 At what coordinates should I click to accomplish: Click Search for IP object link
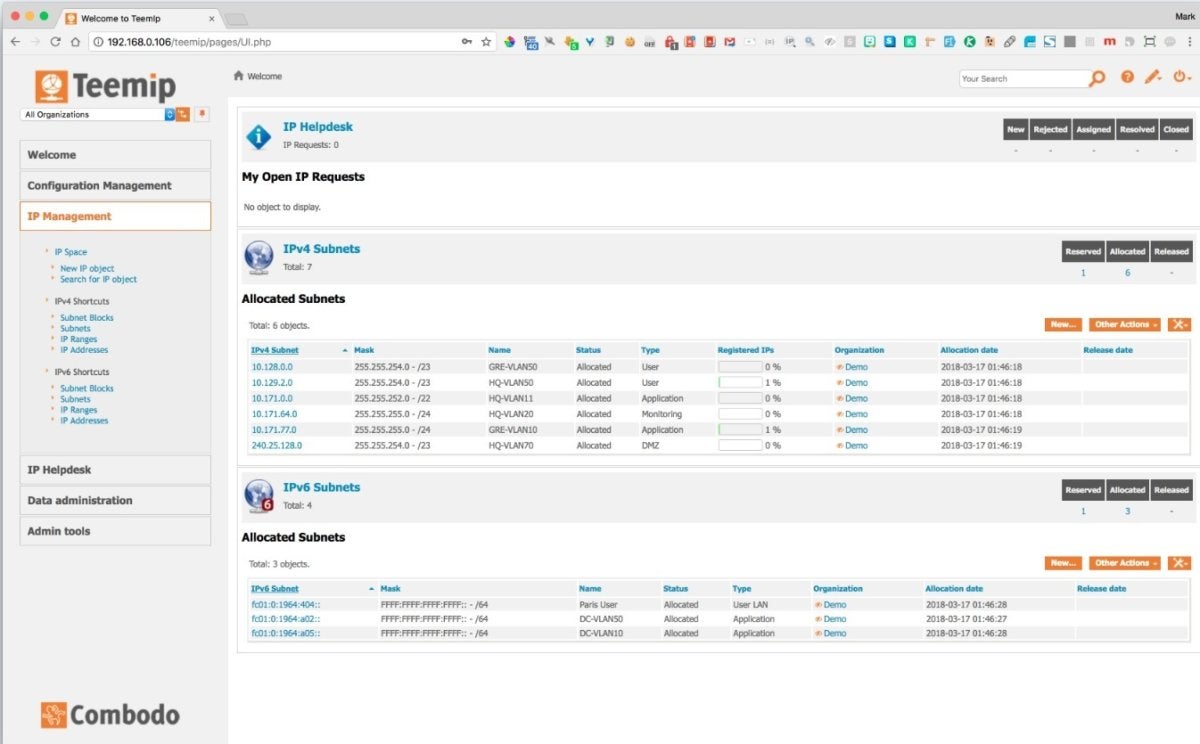pos(98,279)
